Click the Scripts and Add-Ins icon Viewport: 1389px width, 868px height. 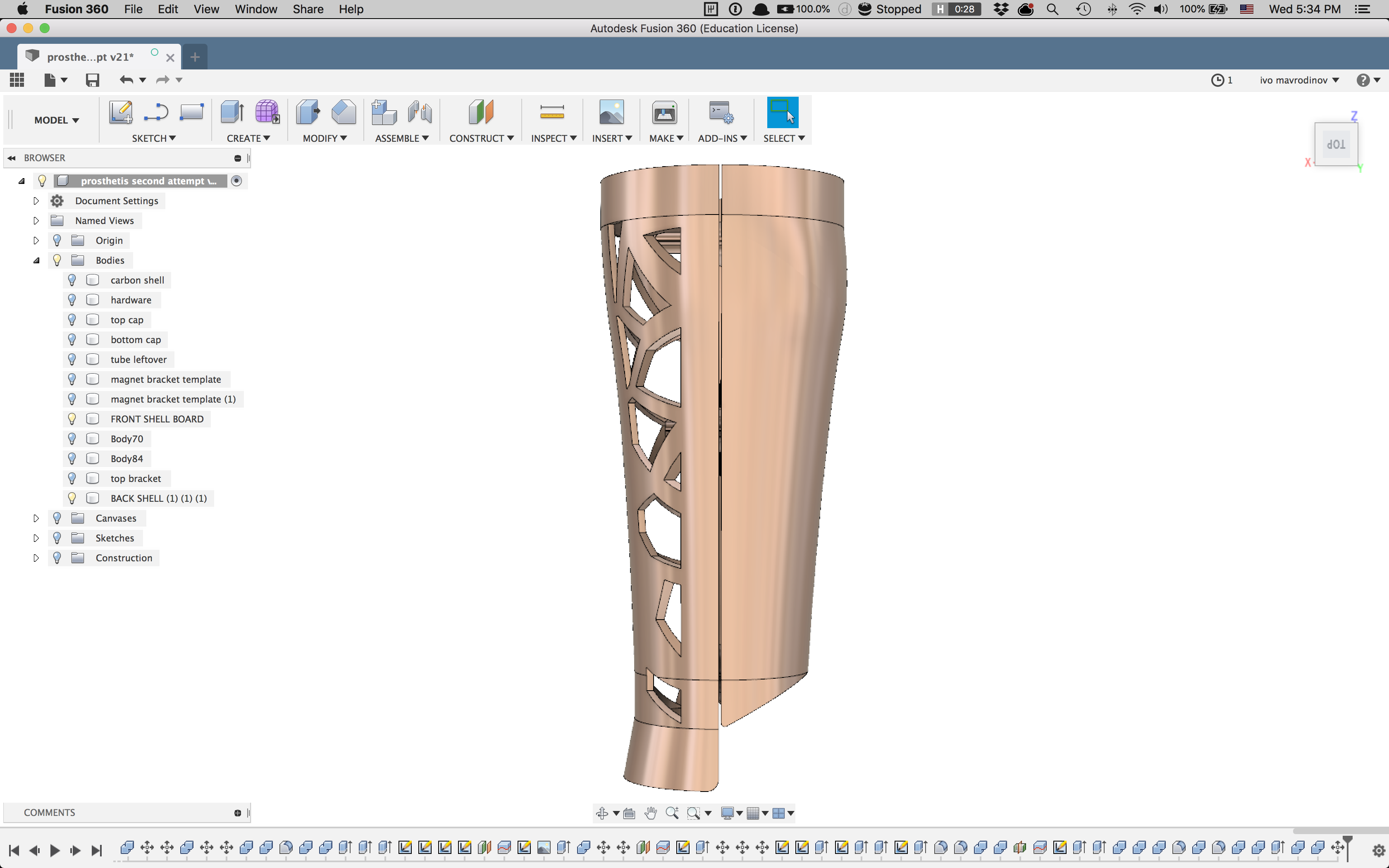(x=721, y=112)
